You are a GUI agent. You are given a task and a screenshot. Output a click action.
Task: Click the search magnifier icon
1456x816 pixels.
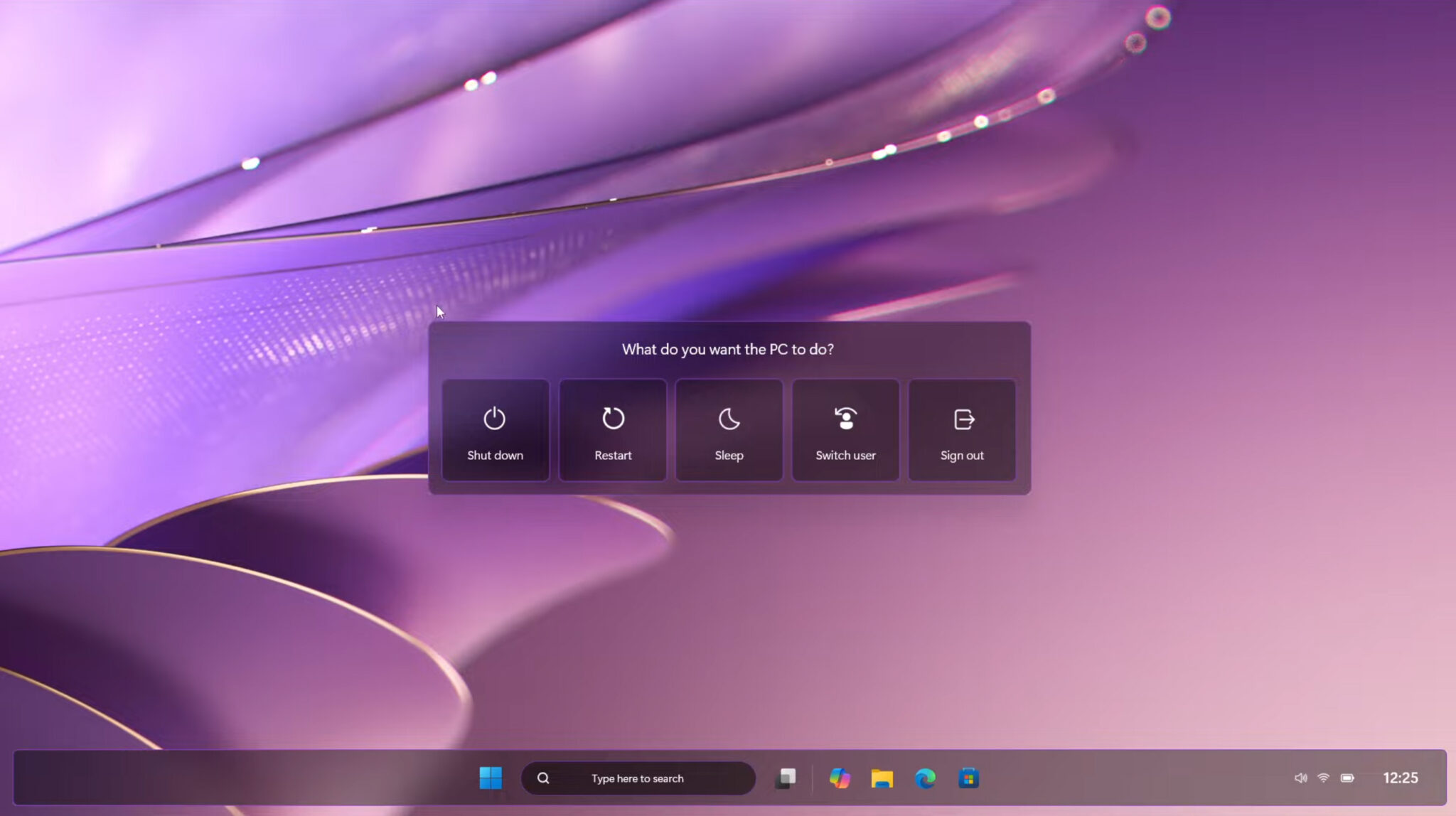(544, 778)
